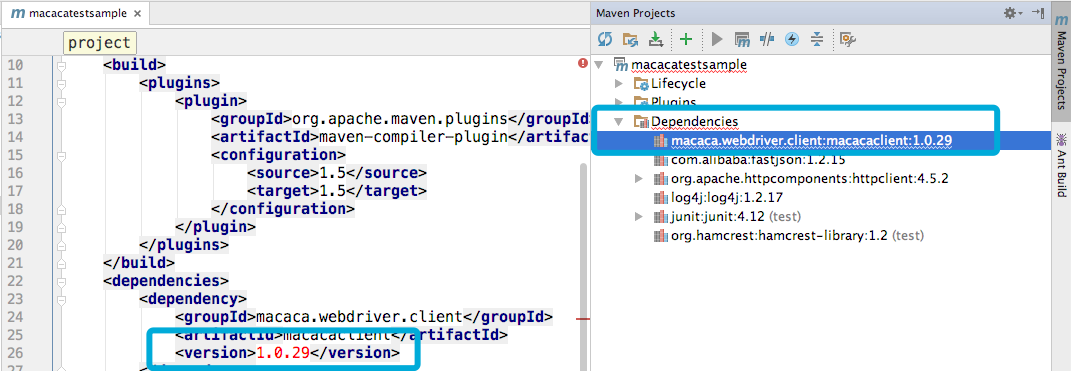
Task: Fold configuration tag at line 15
Action: tap(61, 155)
